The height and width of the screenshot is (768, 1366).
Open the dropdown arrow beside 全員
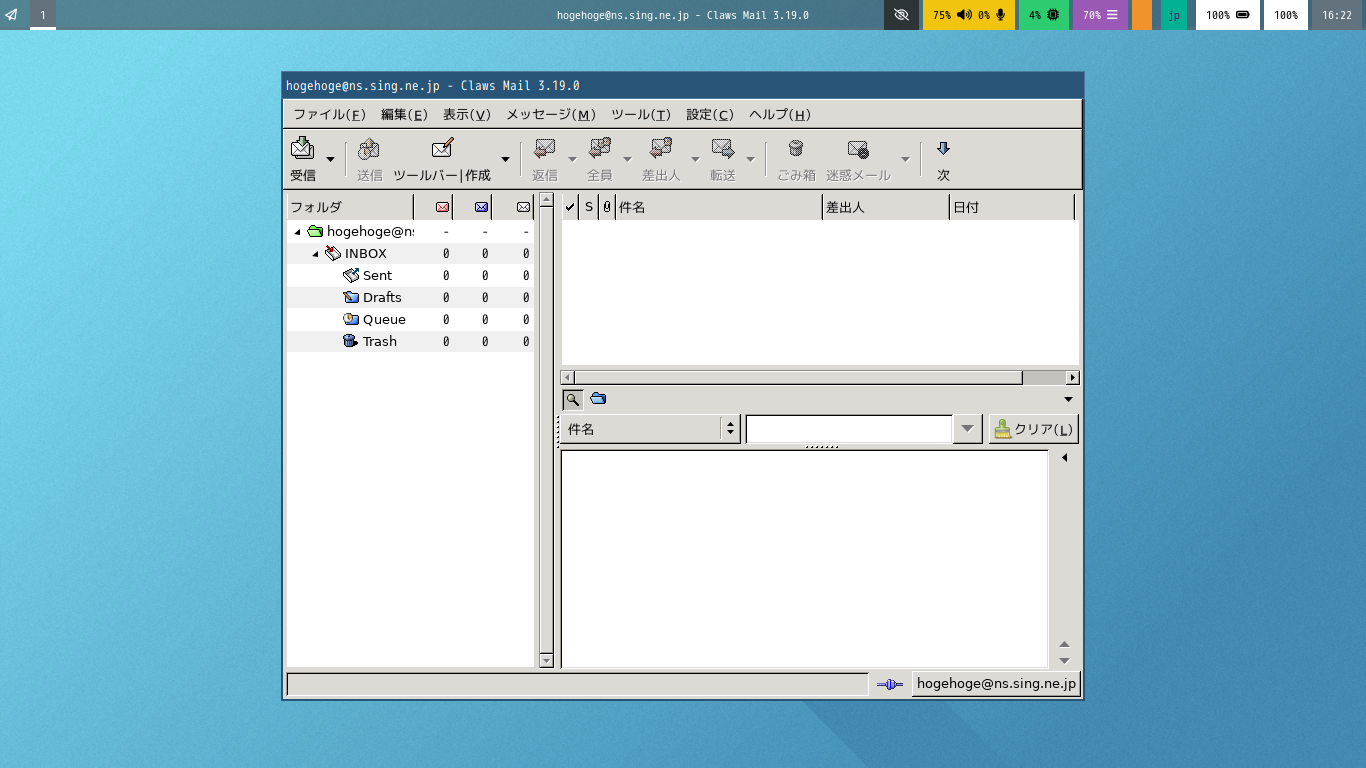click(628, 160)
